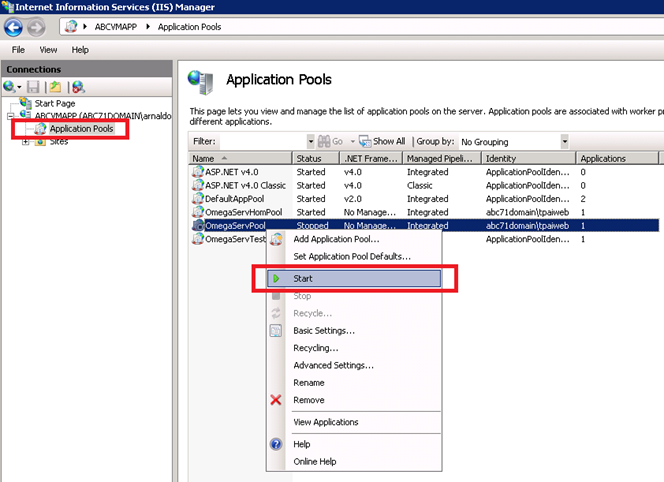
Task: Click the Basic Settings menu icon
Action: 276,330
